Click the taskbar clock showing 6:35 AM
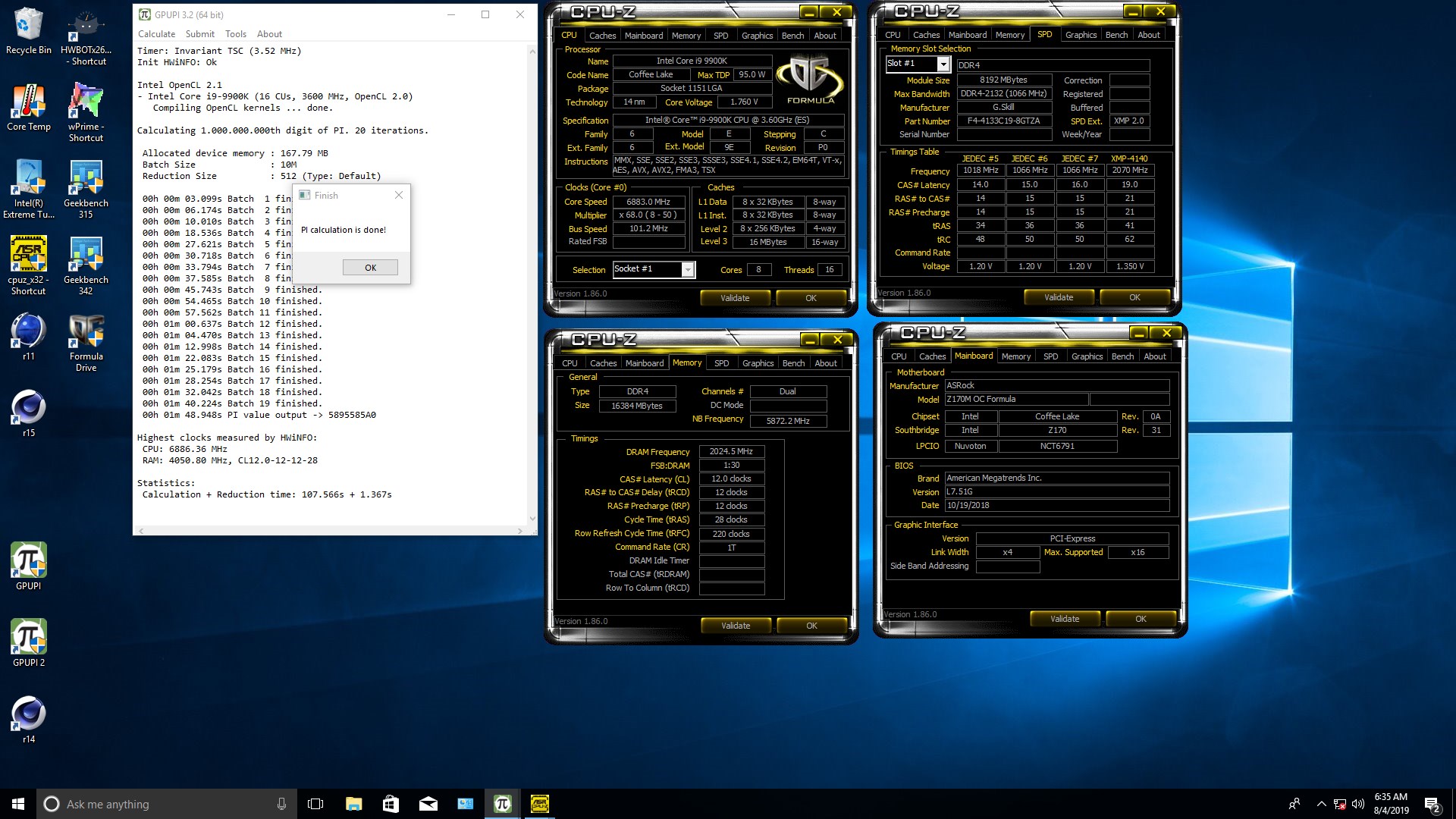The width and height of the screenshot is (1456, 819). [1391, 804]
